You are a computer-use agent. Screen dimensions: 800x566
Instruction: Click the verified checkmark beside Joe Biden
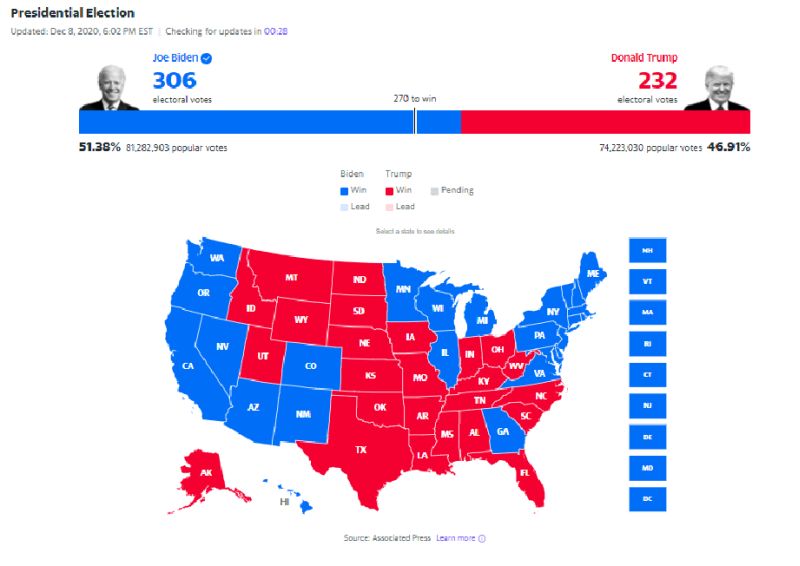click(206, 58)
